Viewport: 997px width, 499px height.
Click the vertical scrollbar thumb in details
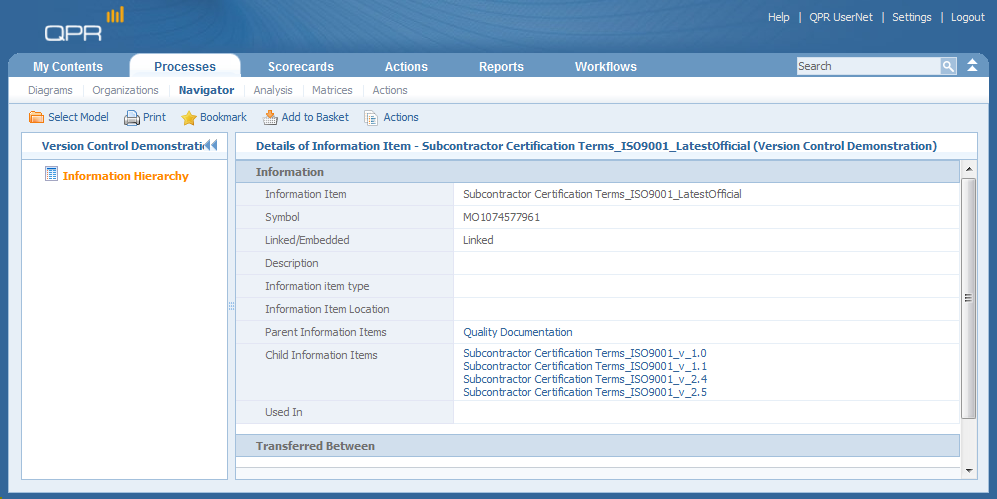coord(968,298)
